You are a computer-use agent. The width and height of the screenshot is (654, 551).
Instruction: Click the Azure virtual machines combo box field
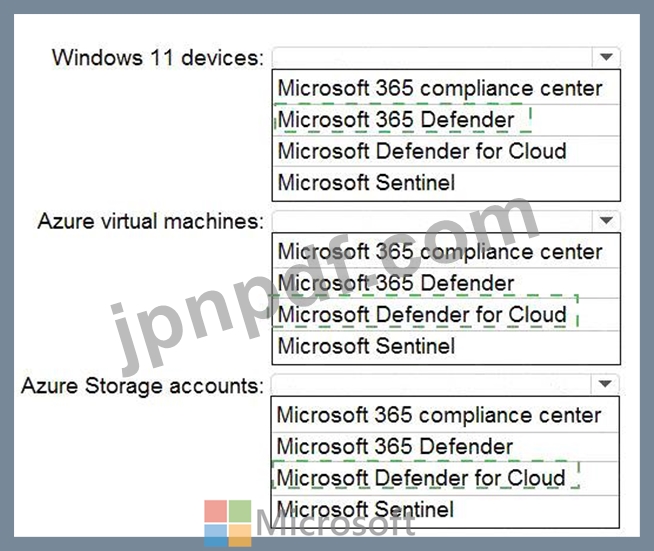point(446,221)
